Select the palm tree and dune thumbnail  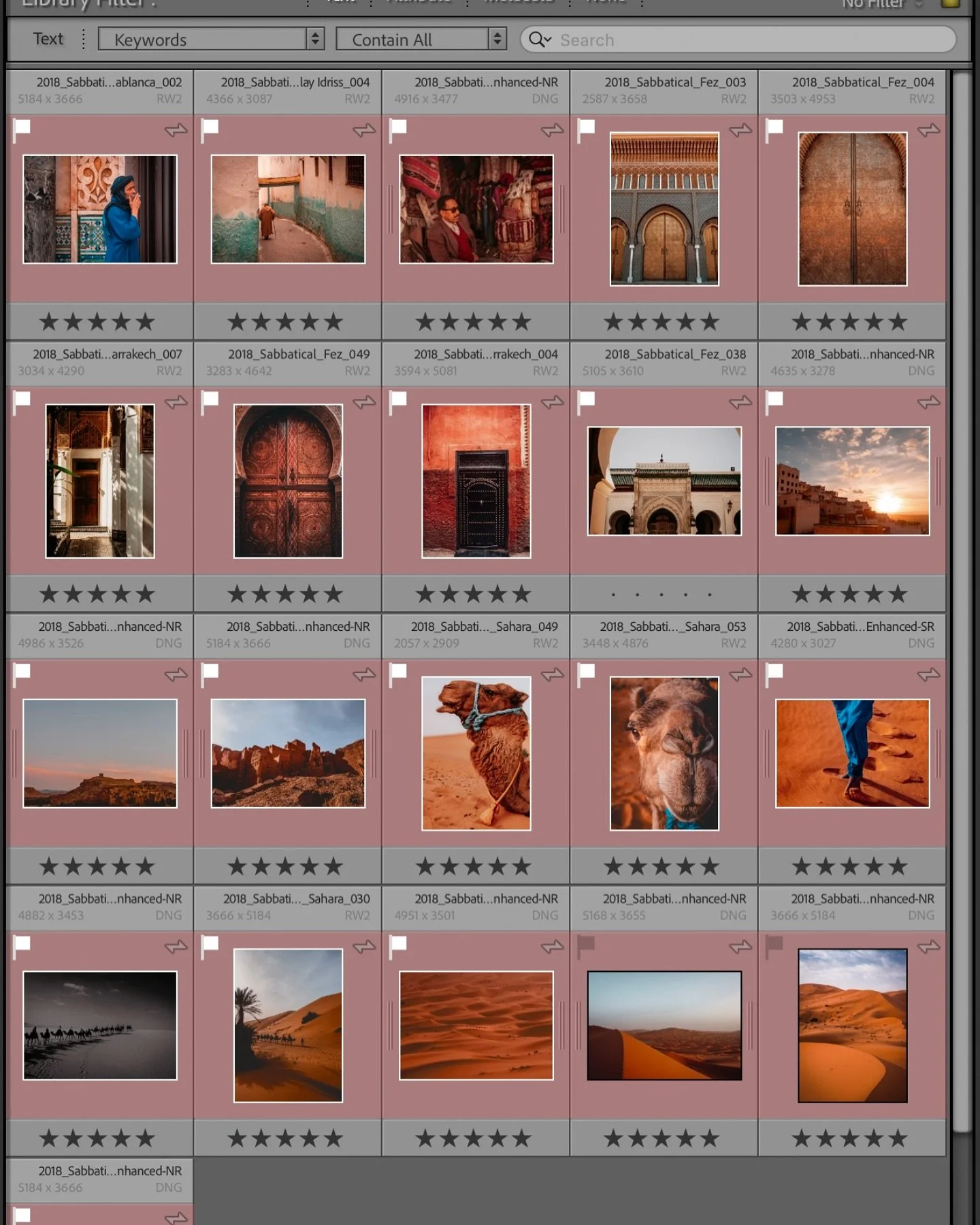click(x=289, y=1026)
